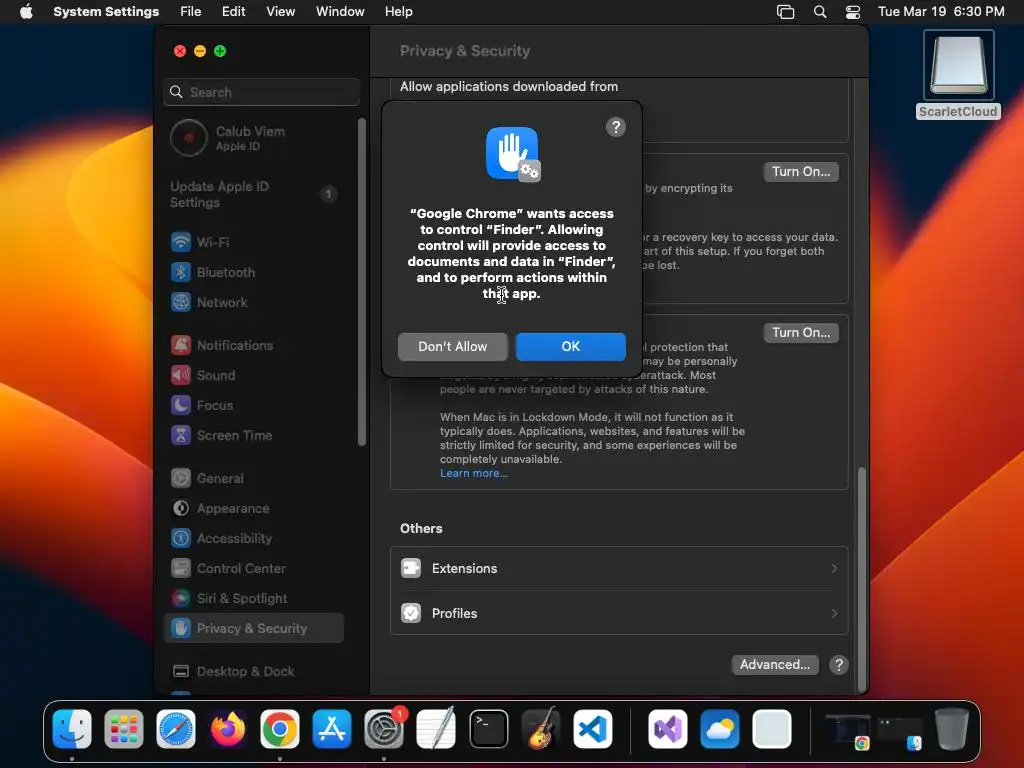Image resolution: width=1024 pixels, height=768 pixels.
Task: Open the Profiles row
Action: click(618, 613)
